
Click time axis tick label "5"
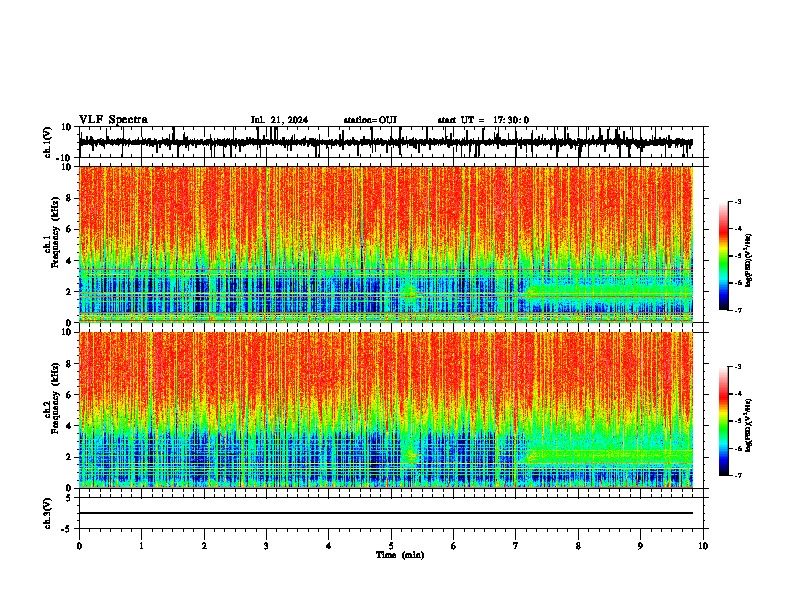point(391,546)
